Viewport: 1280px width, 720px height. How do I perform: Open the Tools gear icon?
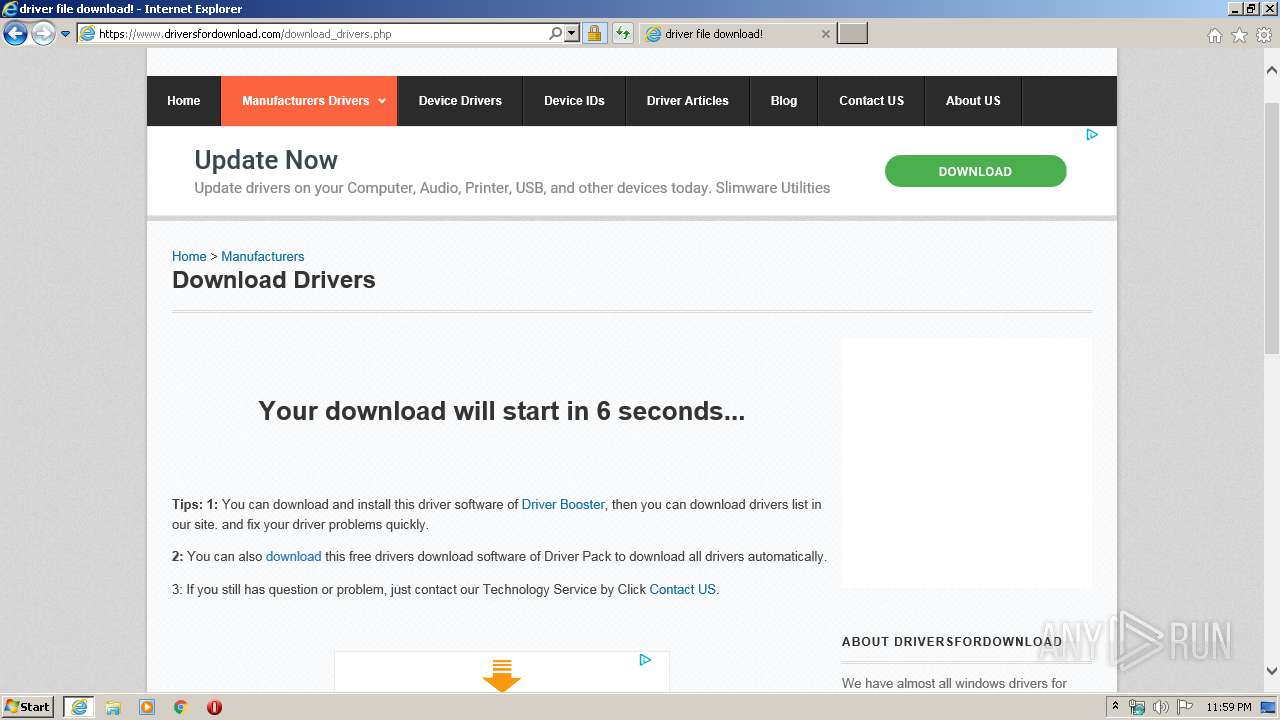click(1264, 35)
